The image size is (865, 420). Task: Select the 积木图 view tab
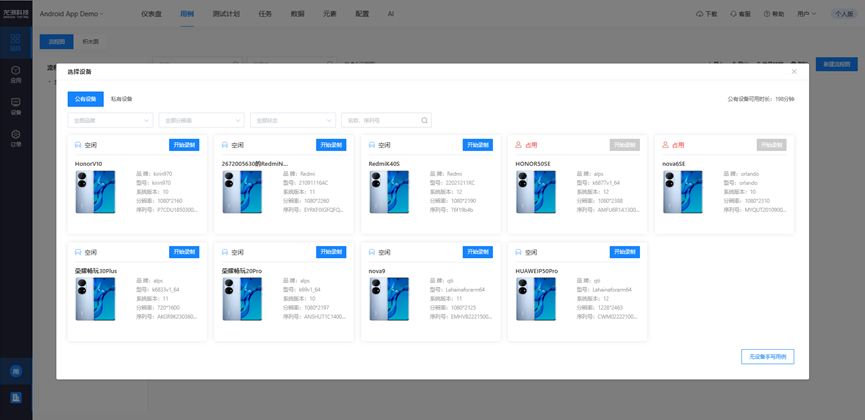coord(90,41)
